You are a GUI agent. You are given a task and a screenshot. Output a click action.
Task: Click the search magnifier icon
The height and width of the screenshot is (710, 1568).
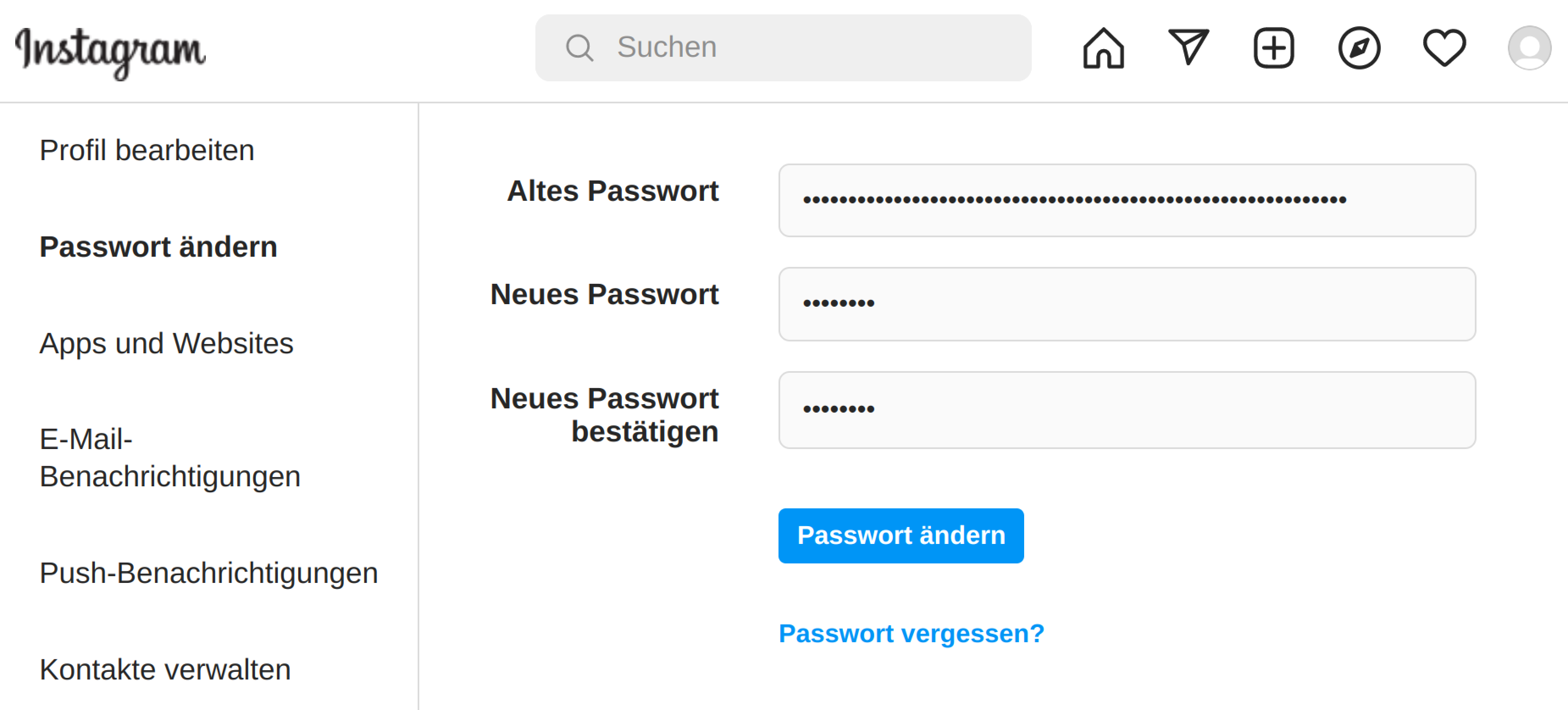pyautogui.click(x=579, y=48)
